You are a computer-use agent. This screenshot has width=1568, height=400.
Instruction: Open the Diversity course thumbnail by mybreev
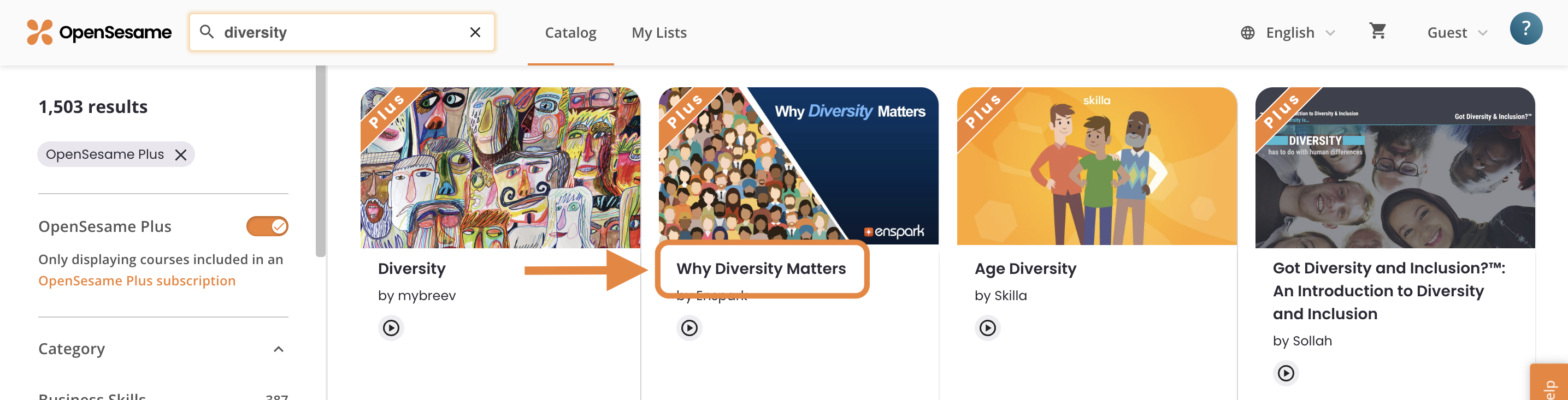tap(500, 168)
